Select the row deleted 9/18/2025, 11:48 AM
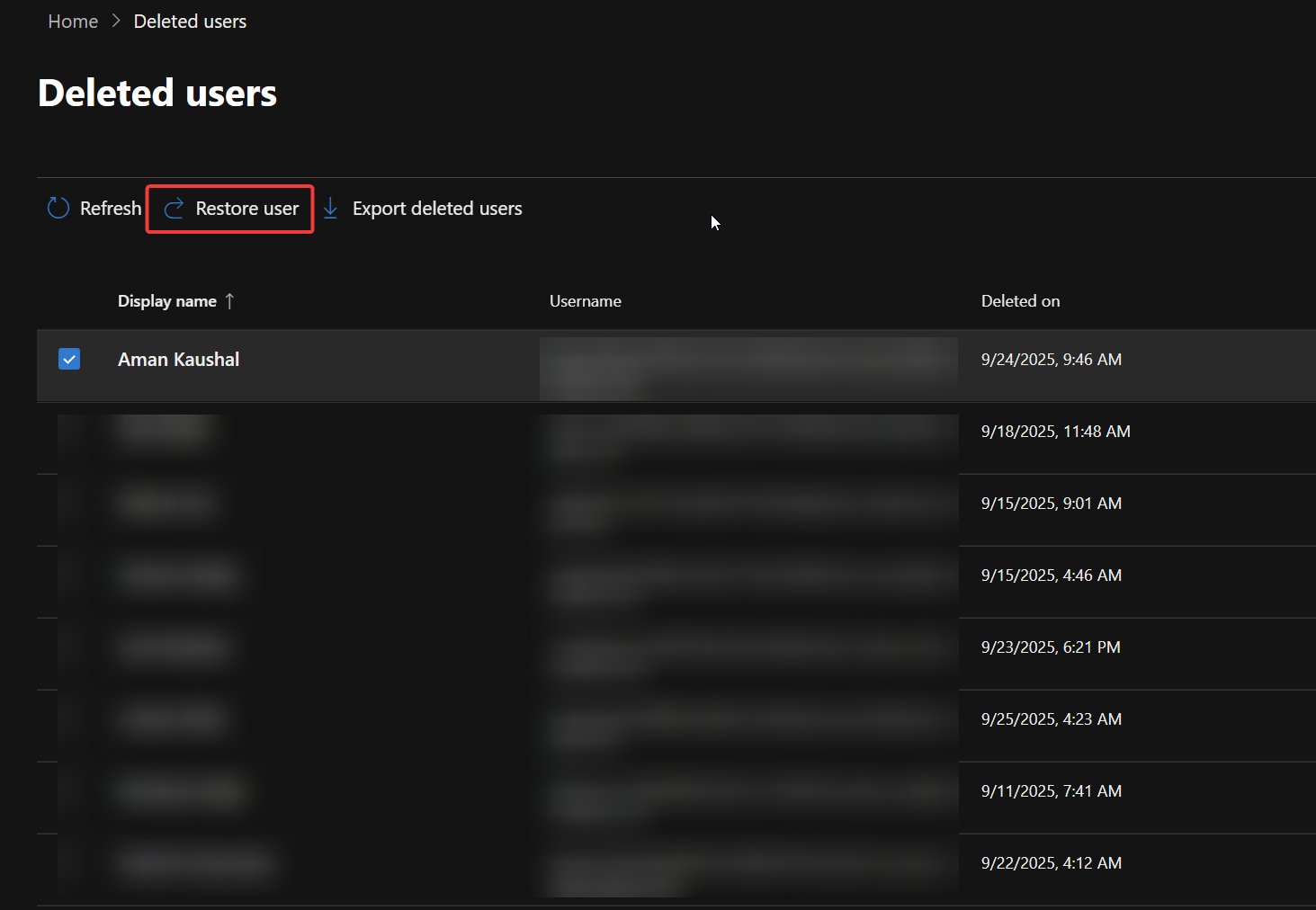Viewport: 1316px width, 910px height. (x=1055, y=432)
